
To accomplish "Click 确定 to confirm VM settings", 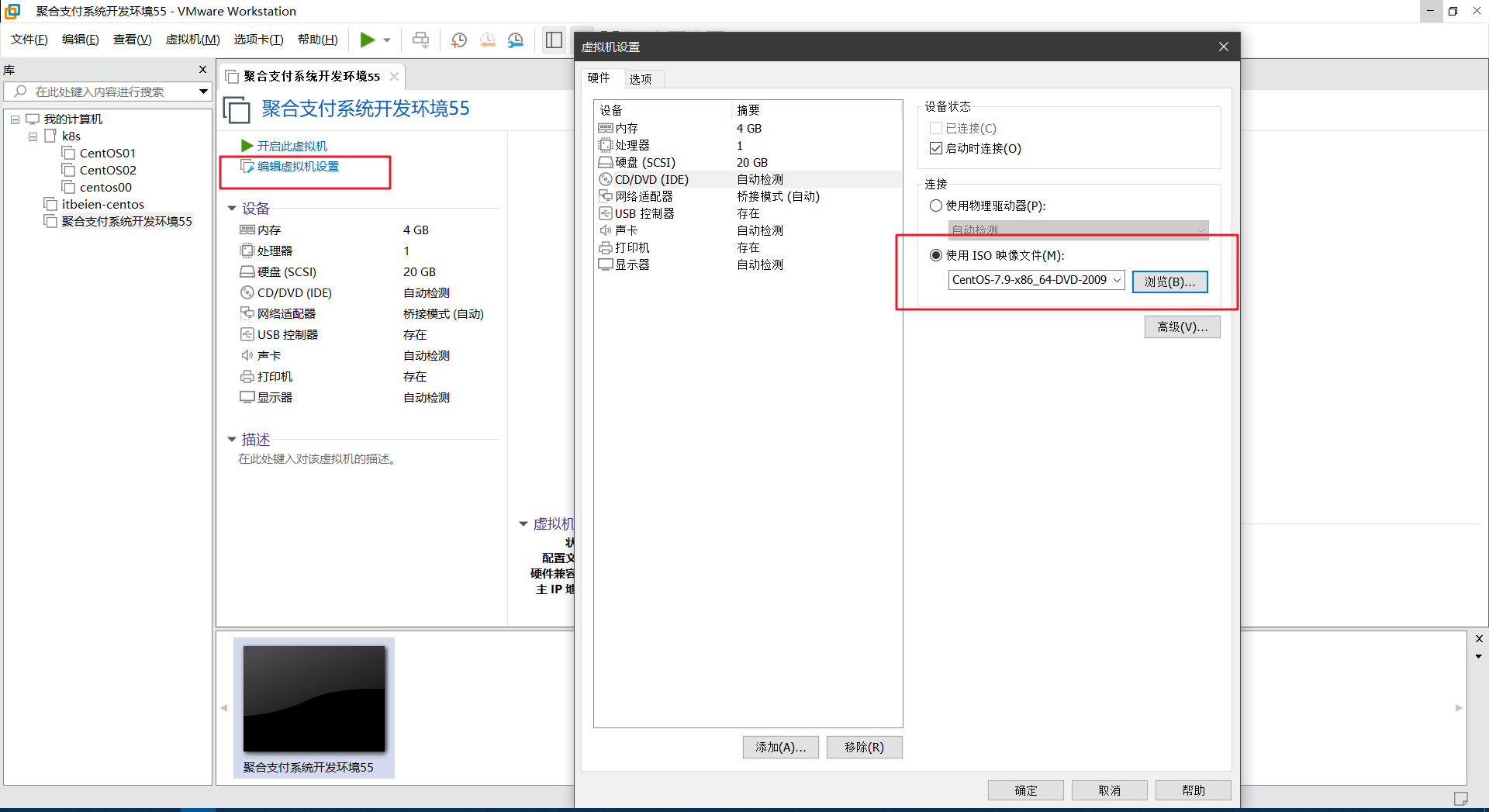I will (1026, 790).
